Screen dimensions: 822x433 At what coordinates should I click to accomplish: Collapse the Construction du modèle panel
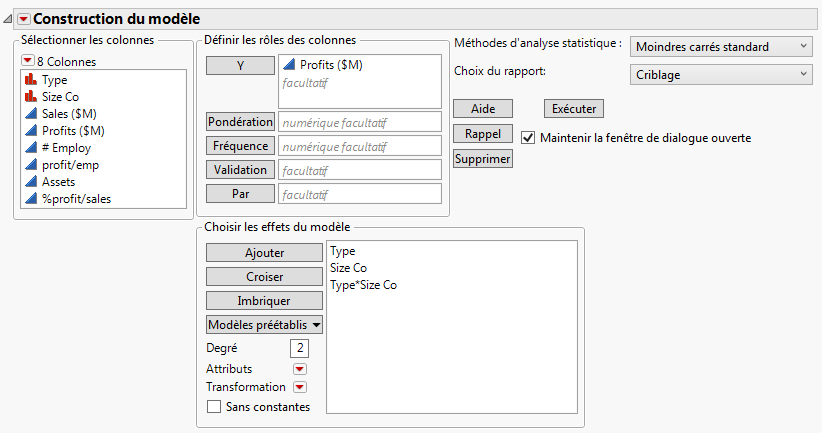(x=9, y=18)
